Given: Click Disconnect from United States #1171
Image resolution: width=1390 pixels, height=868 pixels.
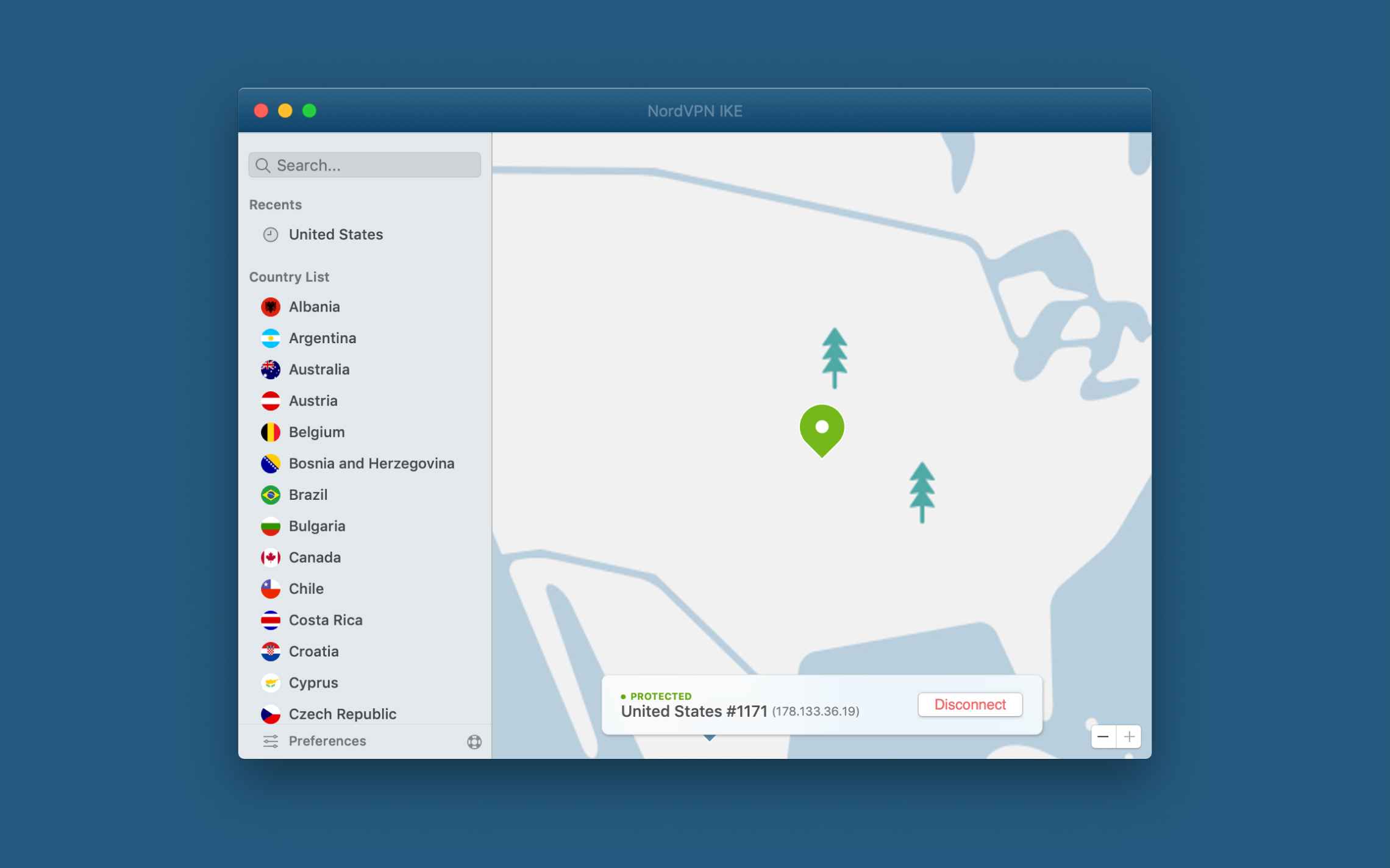Looking at the screenshot, I should pos(969,704).
